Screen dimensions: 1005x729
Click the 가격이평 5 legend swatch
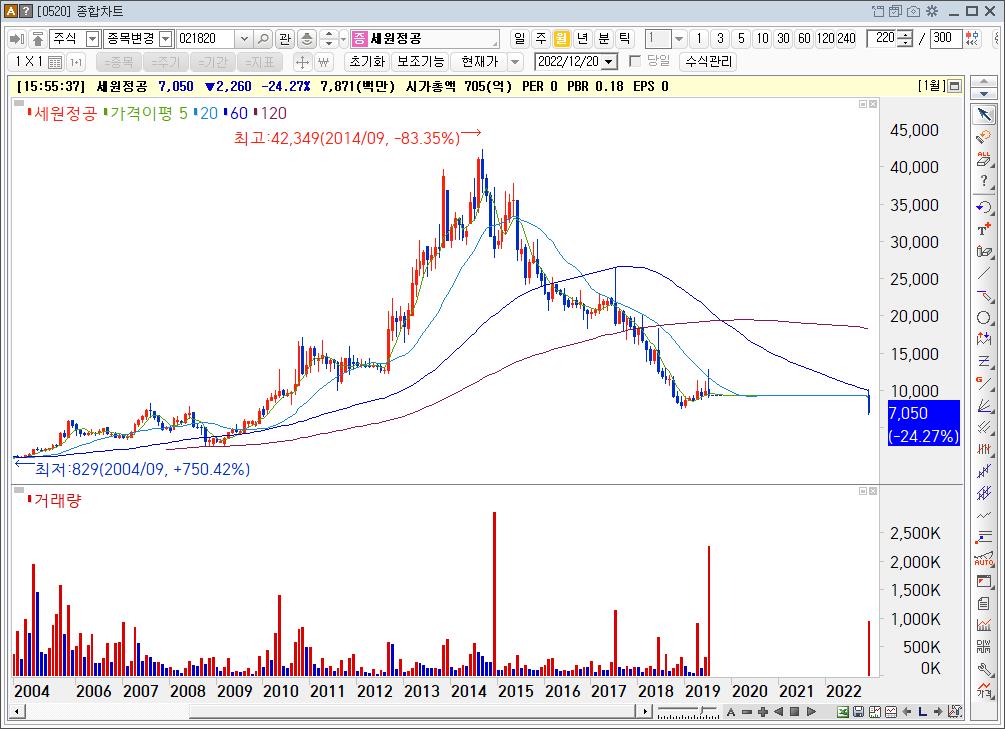pyautogui.click(x=106, y=113)
